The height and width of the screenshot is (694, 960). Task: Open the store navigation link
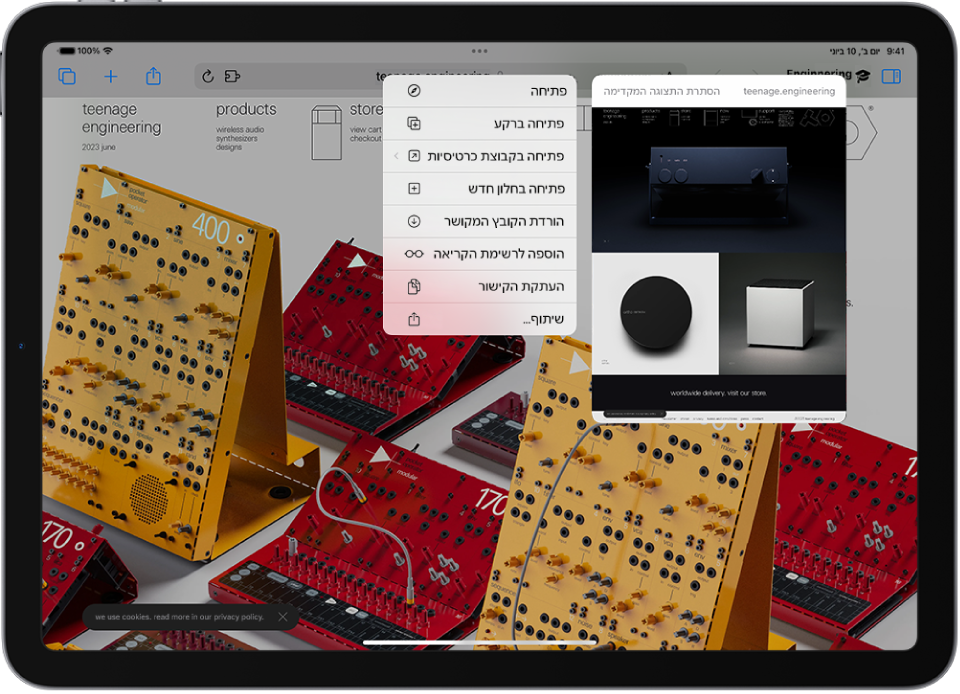click(366, 109)
